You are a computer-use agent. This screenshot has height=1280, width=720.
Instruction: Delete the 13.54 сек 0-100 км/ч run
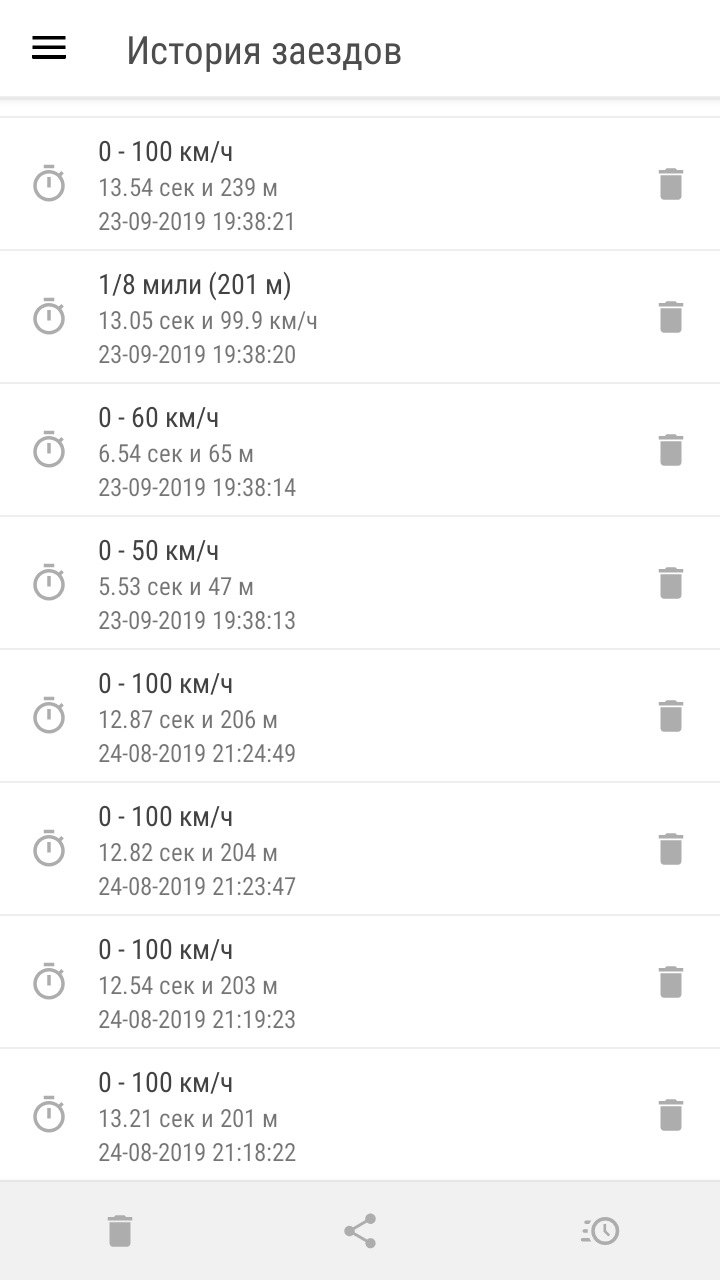(x=670, y=184)
